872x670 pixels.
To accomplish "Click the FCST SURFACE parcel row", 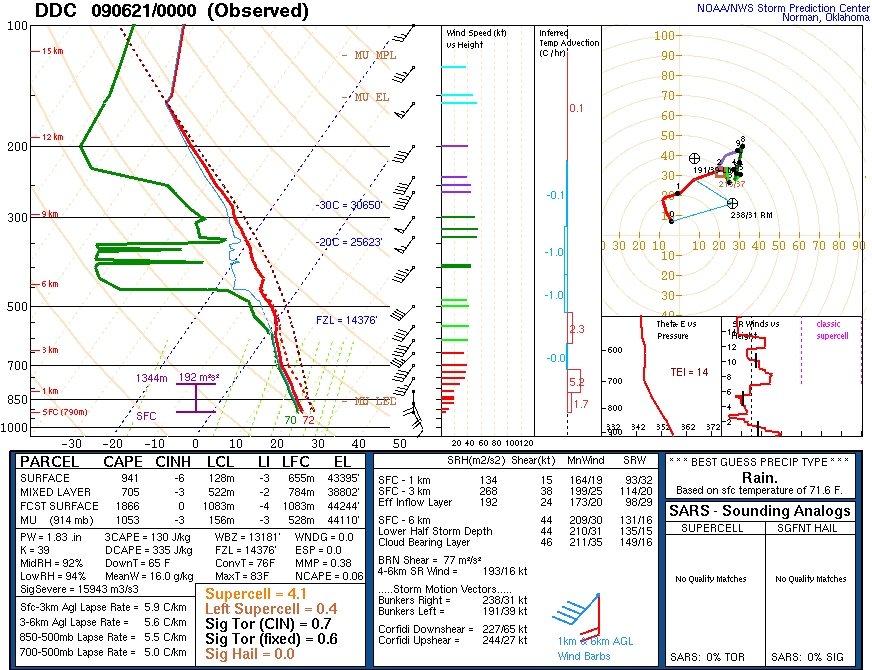I will 190,506.
